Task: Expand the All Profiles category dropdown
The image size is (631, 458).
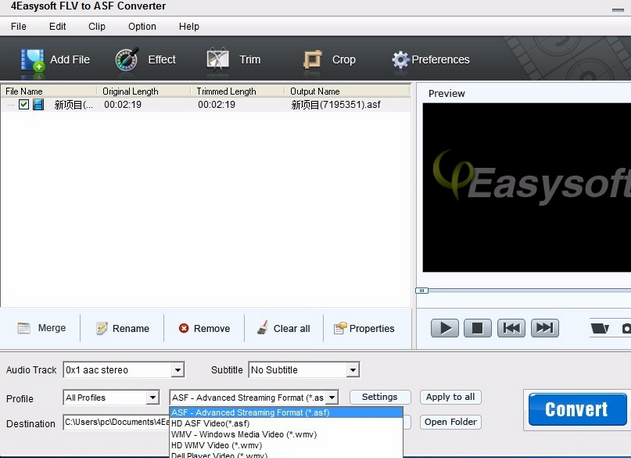Action: pos(152,398)
